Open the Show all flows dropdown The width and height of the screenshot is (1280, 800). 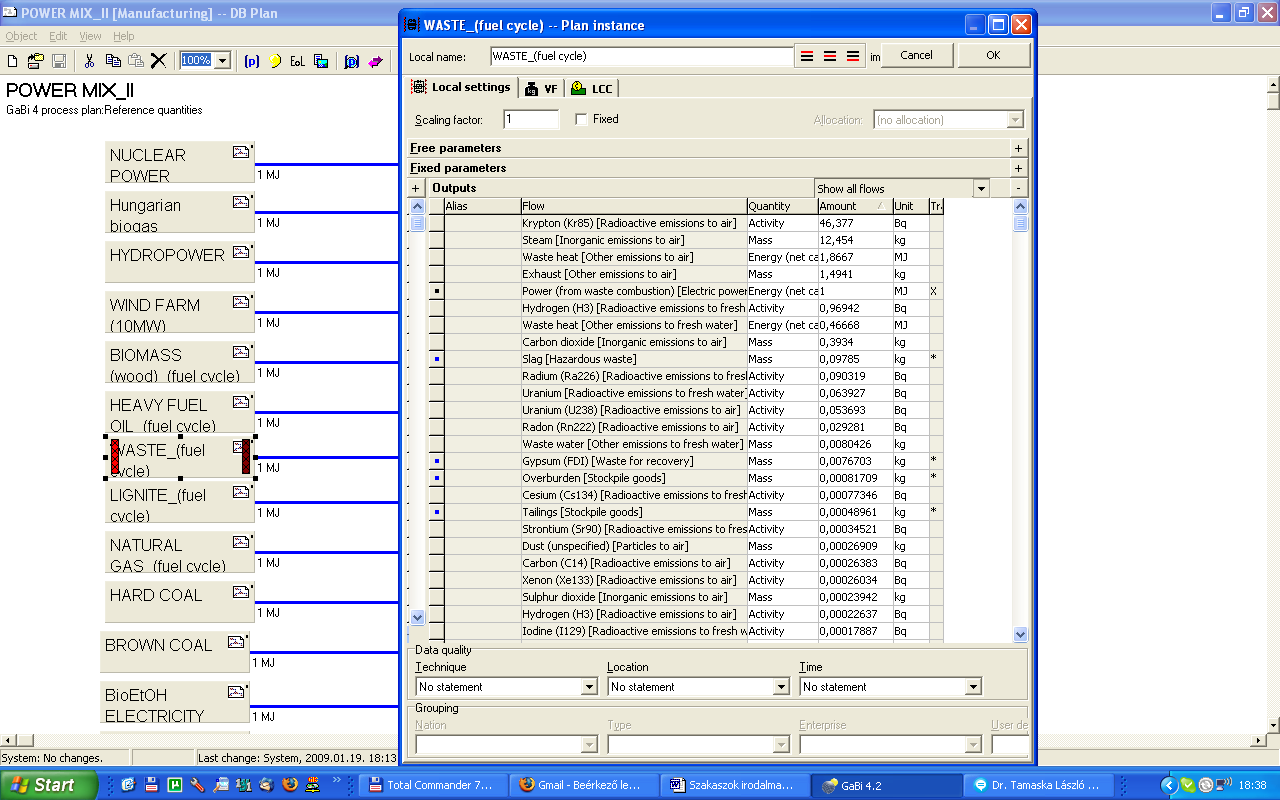(981, 189)
